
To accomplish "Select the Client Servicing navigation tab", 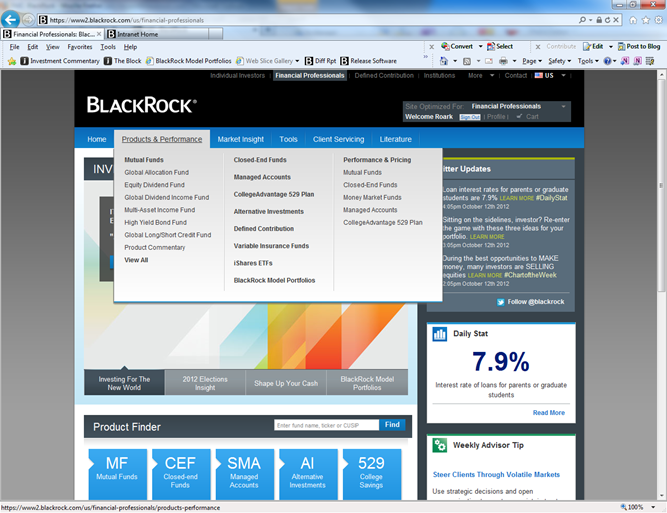I will pyautogui.click(x=339, y=139).
